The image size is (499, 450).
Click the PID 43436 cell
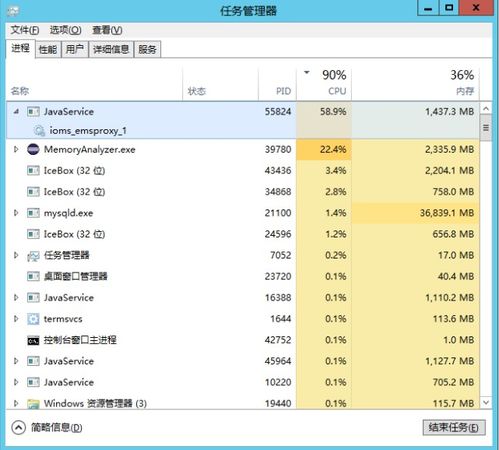point(278,171)
